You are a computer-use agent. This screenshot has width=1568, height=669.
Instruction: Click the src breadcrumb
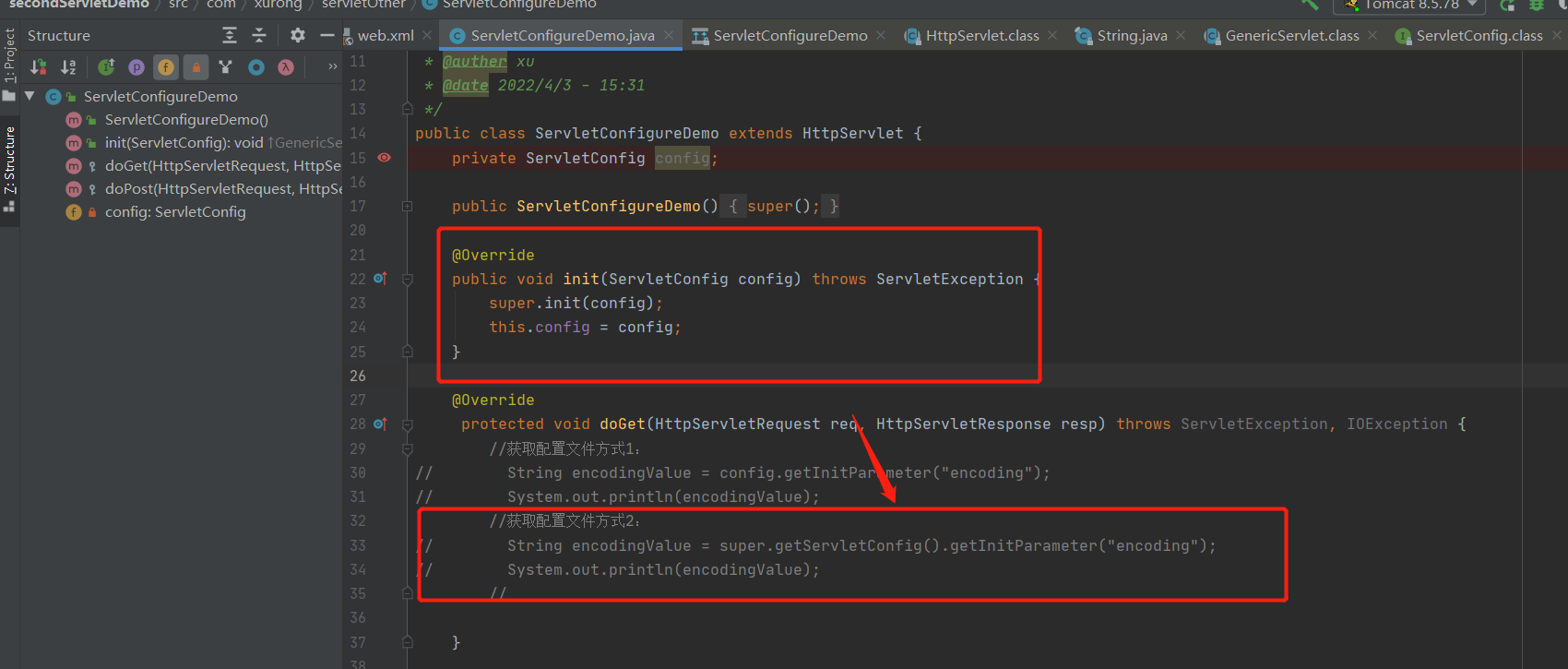(178, 5)
